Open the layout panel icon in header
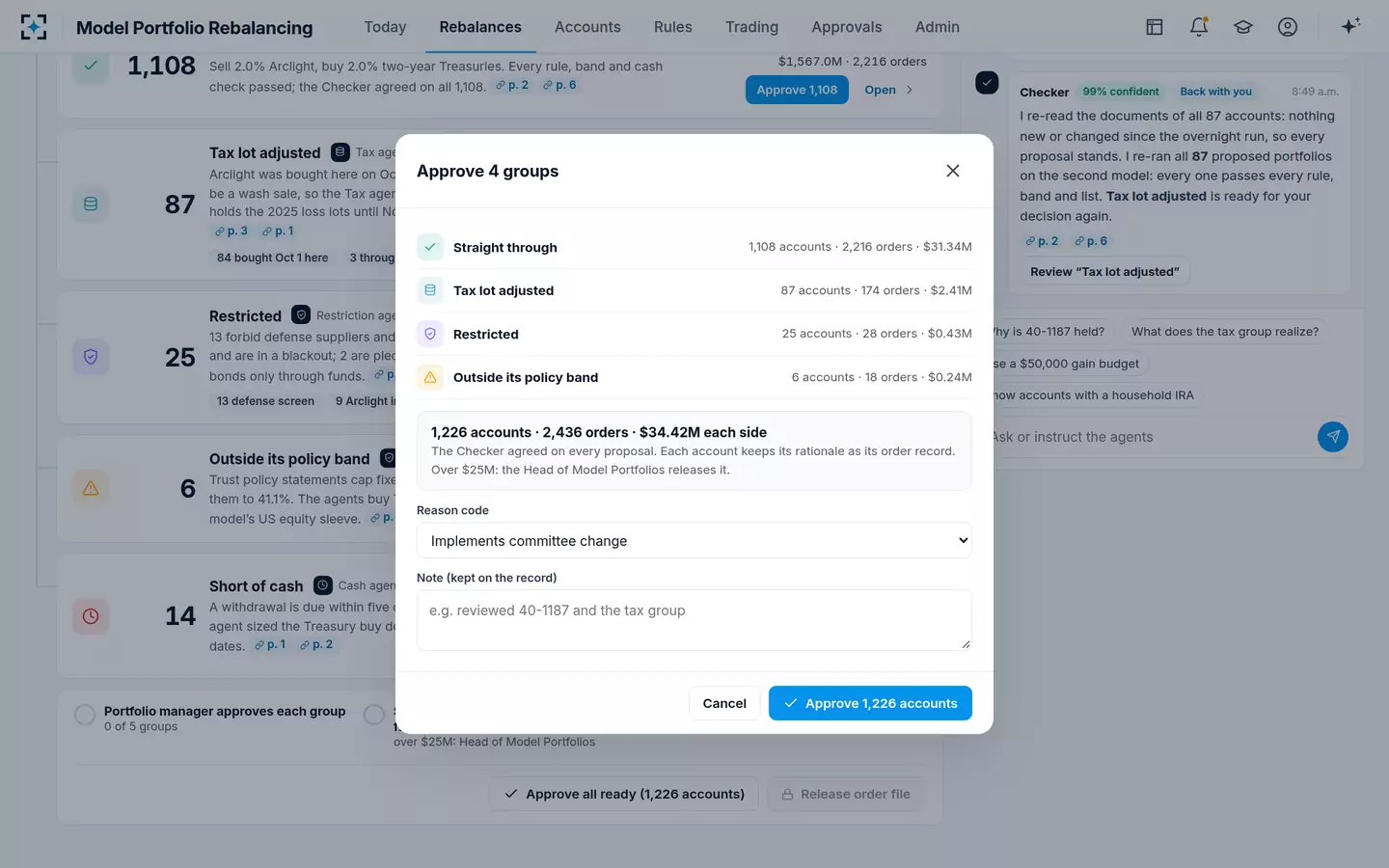The image size is (1389, 868). pos(1155,27)
